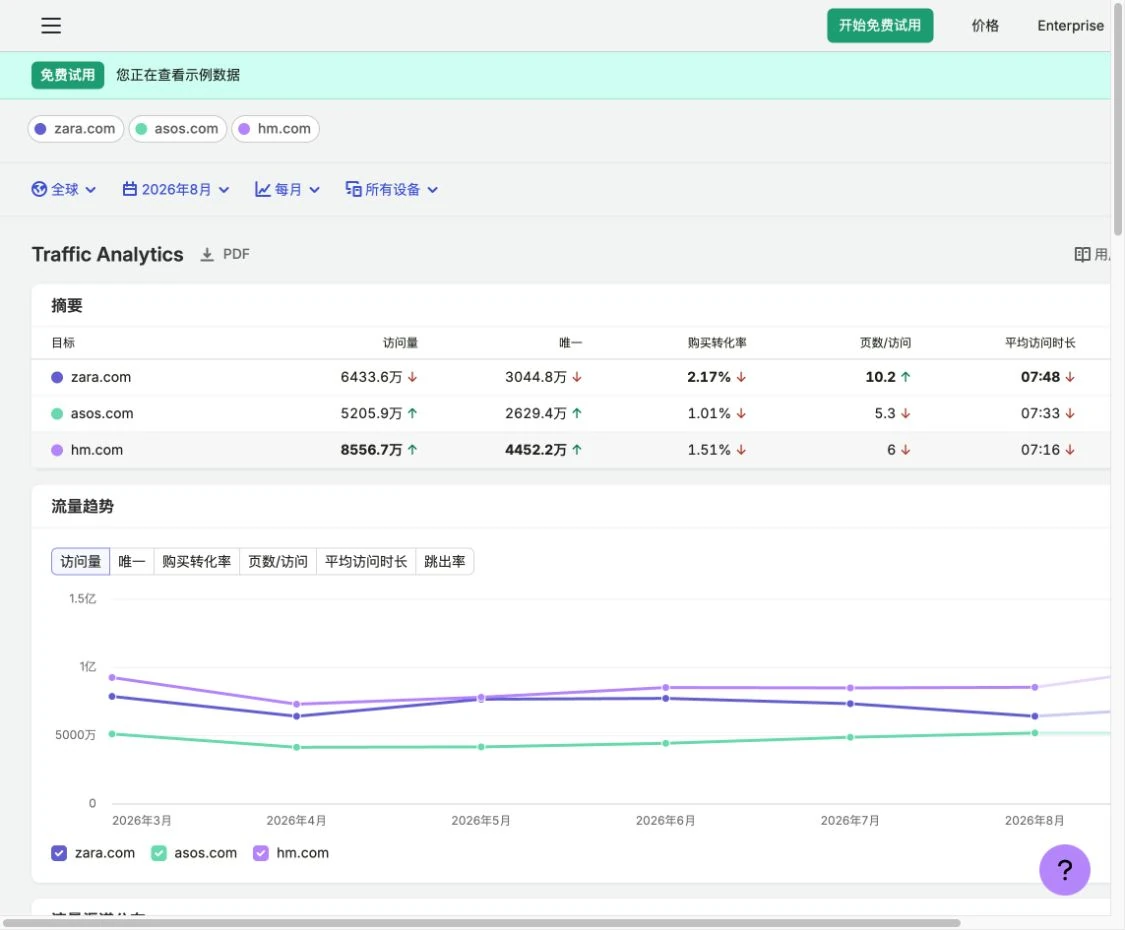Click the globe icon beside 全球
Viewport: 1125px width, 930px height.
(39, 189)
